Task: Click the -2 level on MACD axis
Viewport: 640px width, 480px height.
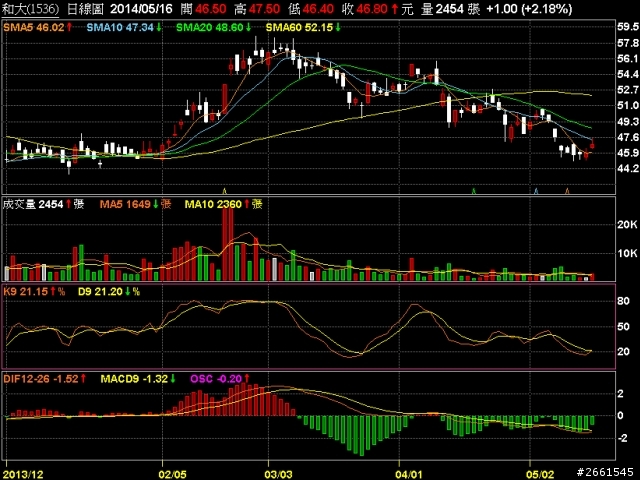Action: coord(622,438)
